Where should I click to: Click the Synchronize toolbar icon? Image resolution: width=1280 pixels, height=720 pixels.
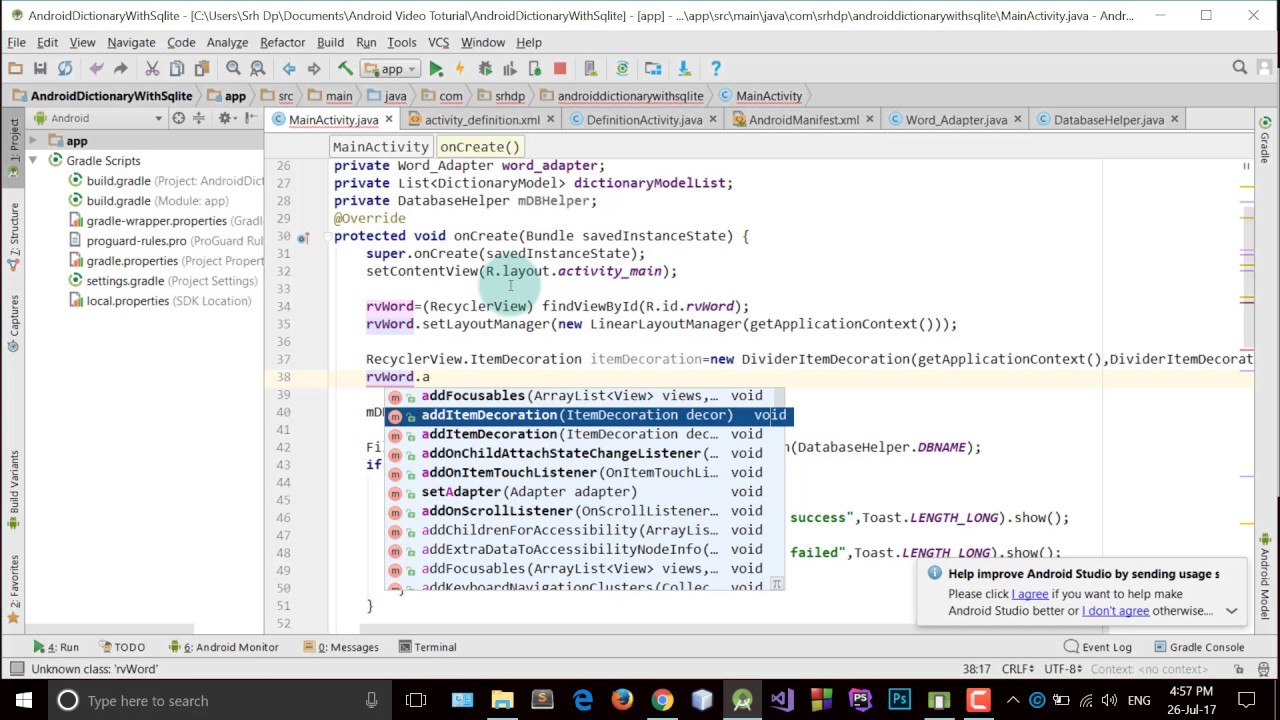[65, 68]
